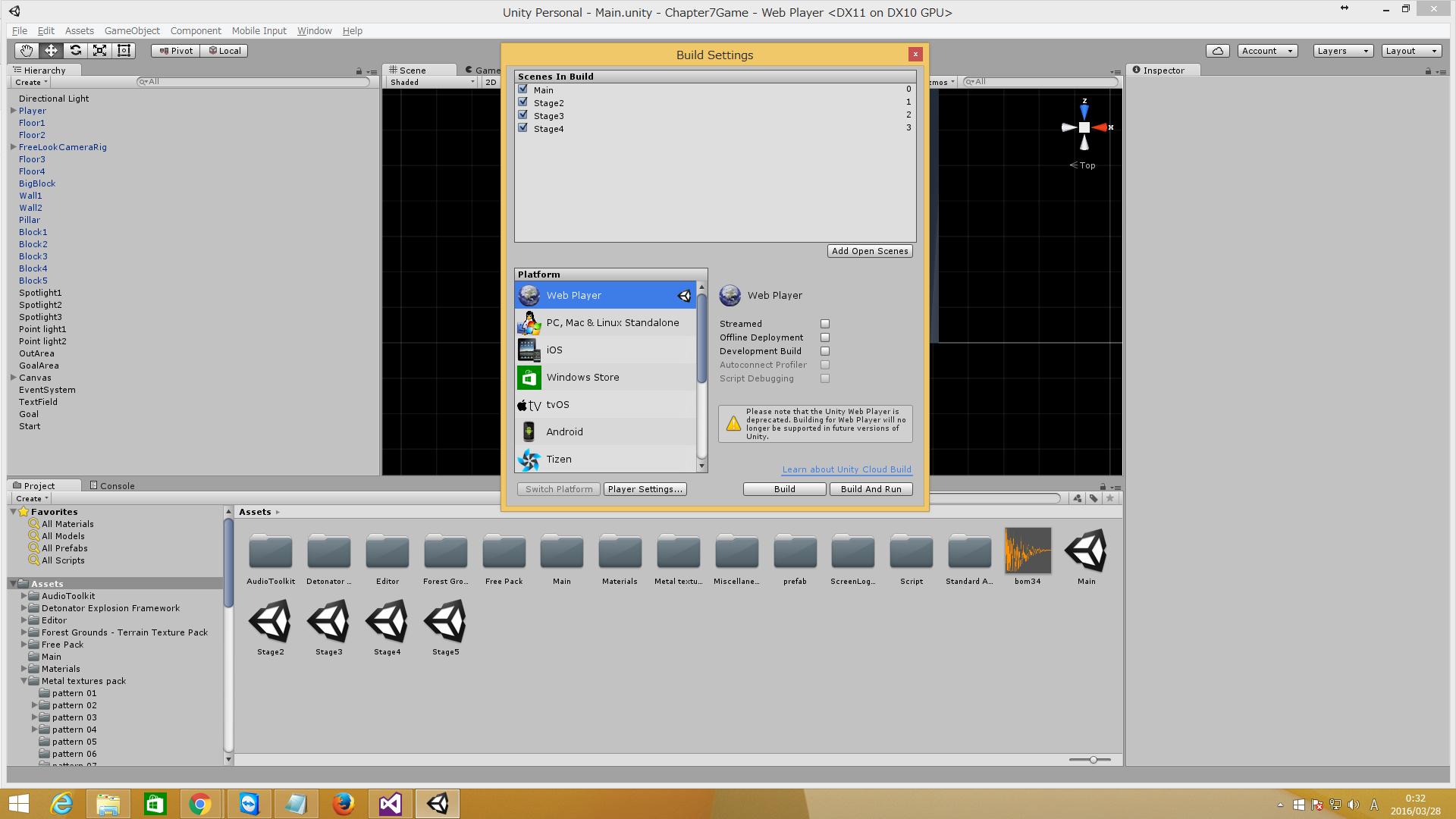
Task: Open the Shaded draw mode dropdown
Action: (x=428, y=82)
